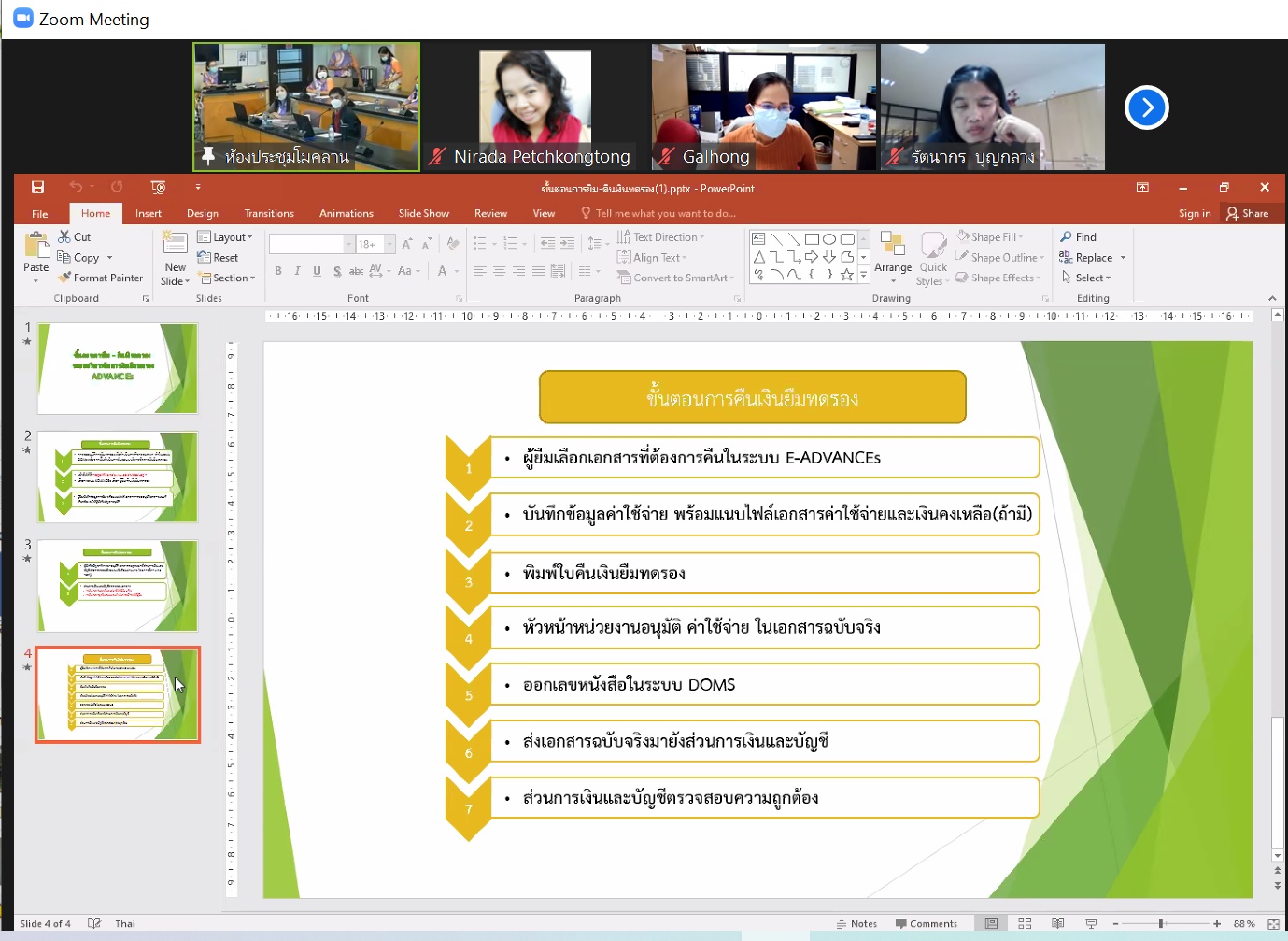Screen dimensions: 1288x941
Task: Click the Share button
Action: (x=1248, y=214)
